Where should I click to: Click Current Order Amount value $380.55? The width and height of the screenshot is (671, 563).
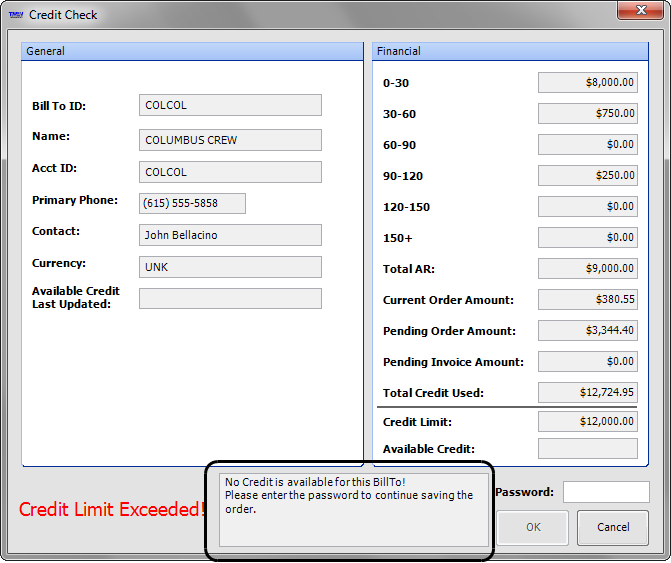[588, 299]
